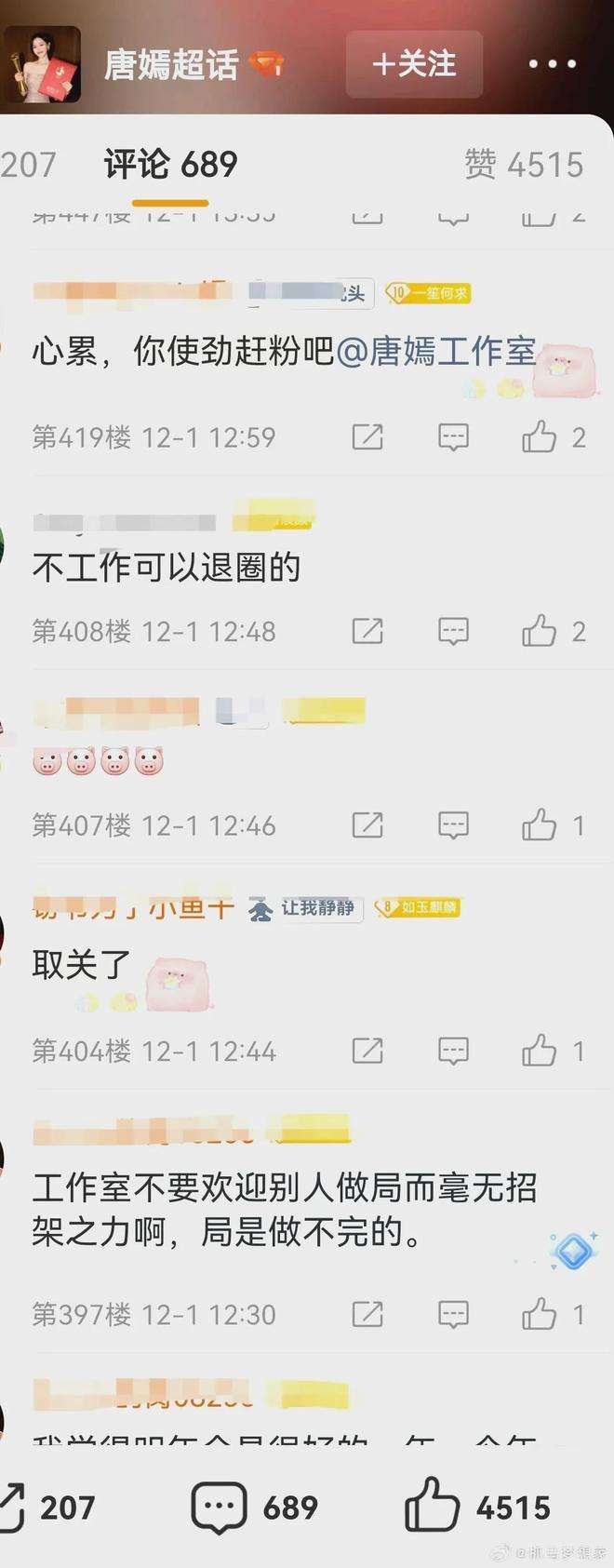The image size is (614, 1568).
Task: Open the three-dot more options menu
Action: click(553, 64)
